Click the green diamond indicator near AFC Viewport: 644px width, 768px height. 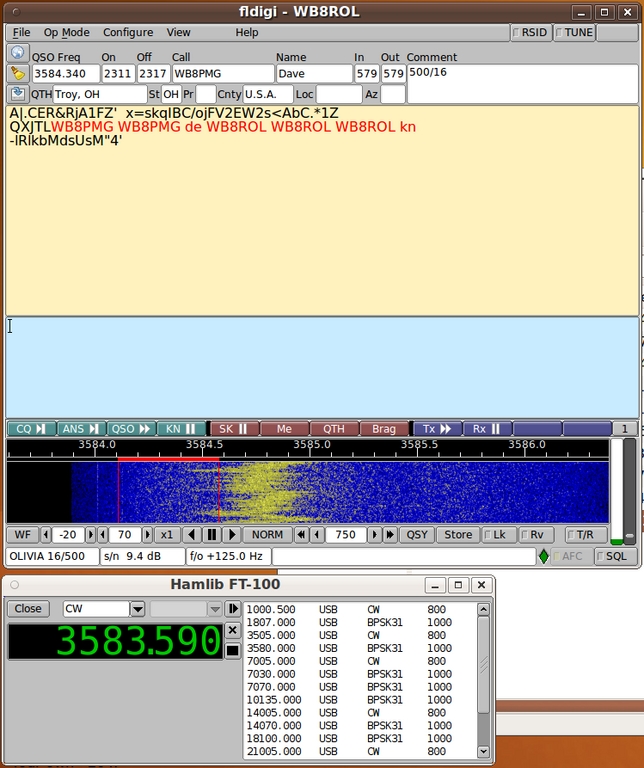[544, 556]
